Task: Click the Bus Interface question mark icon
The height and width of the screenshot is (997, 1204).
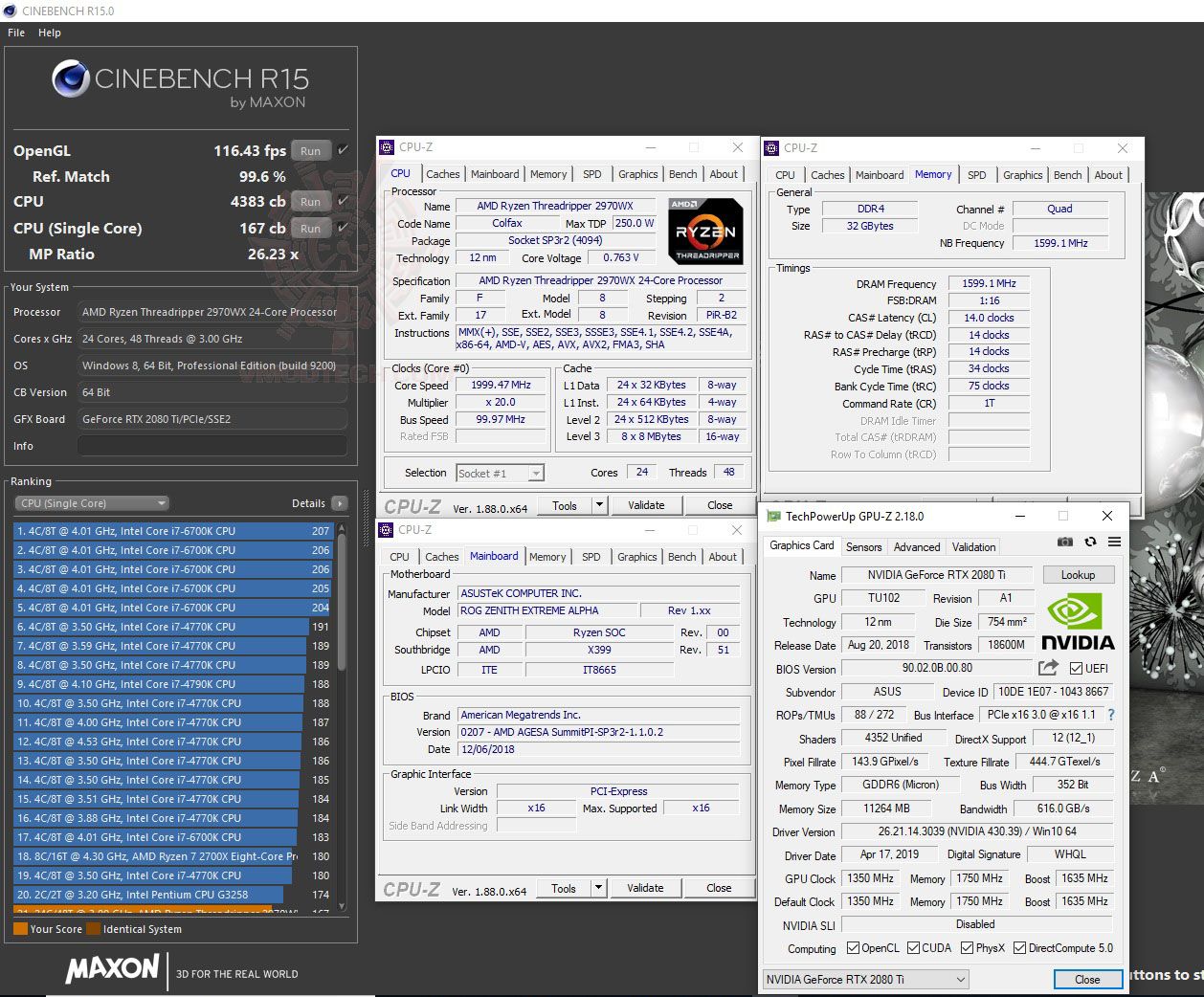Action: [1111, 715]
